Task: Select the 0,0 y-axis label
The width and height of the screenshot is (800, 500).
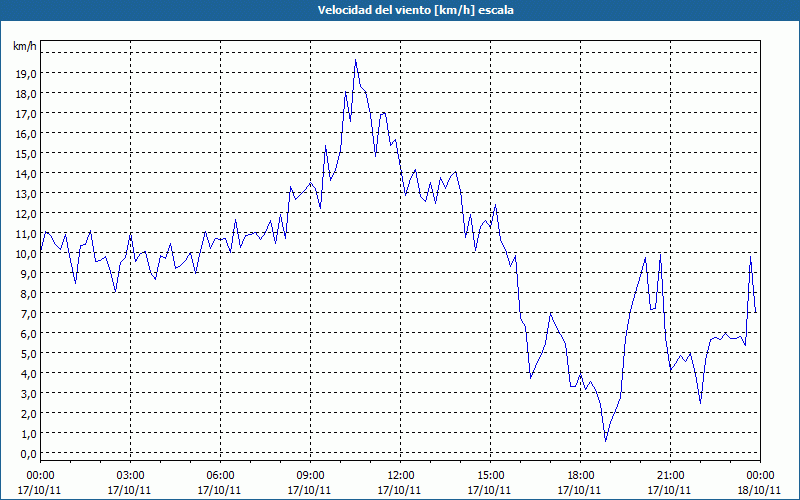Action: pos(28,454)
